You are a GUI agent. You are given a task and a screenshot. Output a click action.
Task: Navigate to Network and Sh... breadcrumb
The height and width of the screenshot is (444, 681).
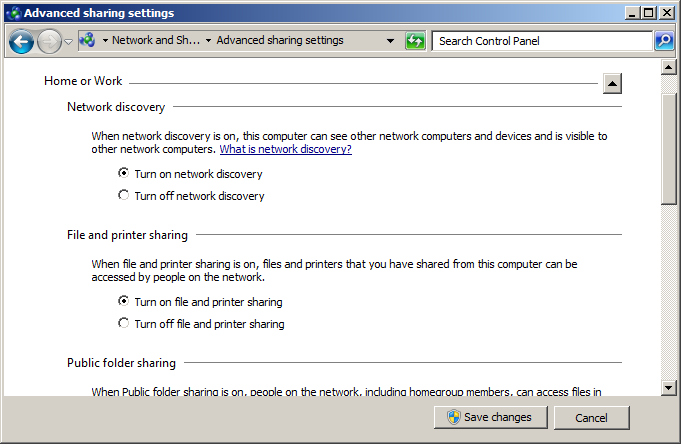[156, 40]
